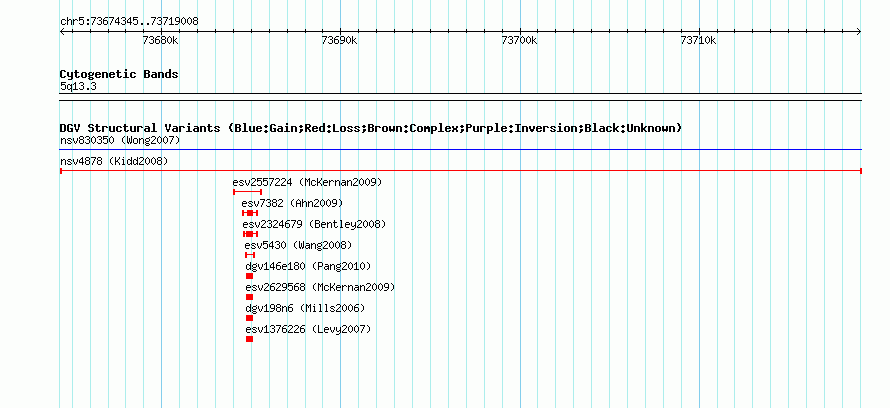This screenshot has width=890, height=408.
Task: Open dgv198n6 (Mills2006) variant label
Action: coord(305,309)
